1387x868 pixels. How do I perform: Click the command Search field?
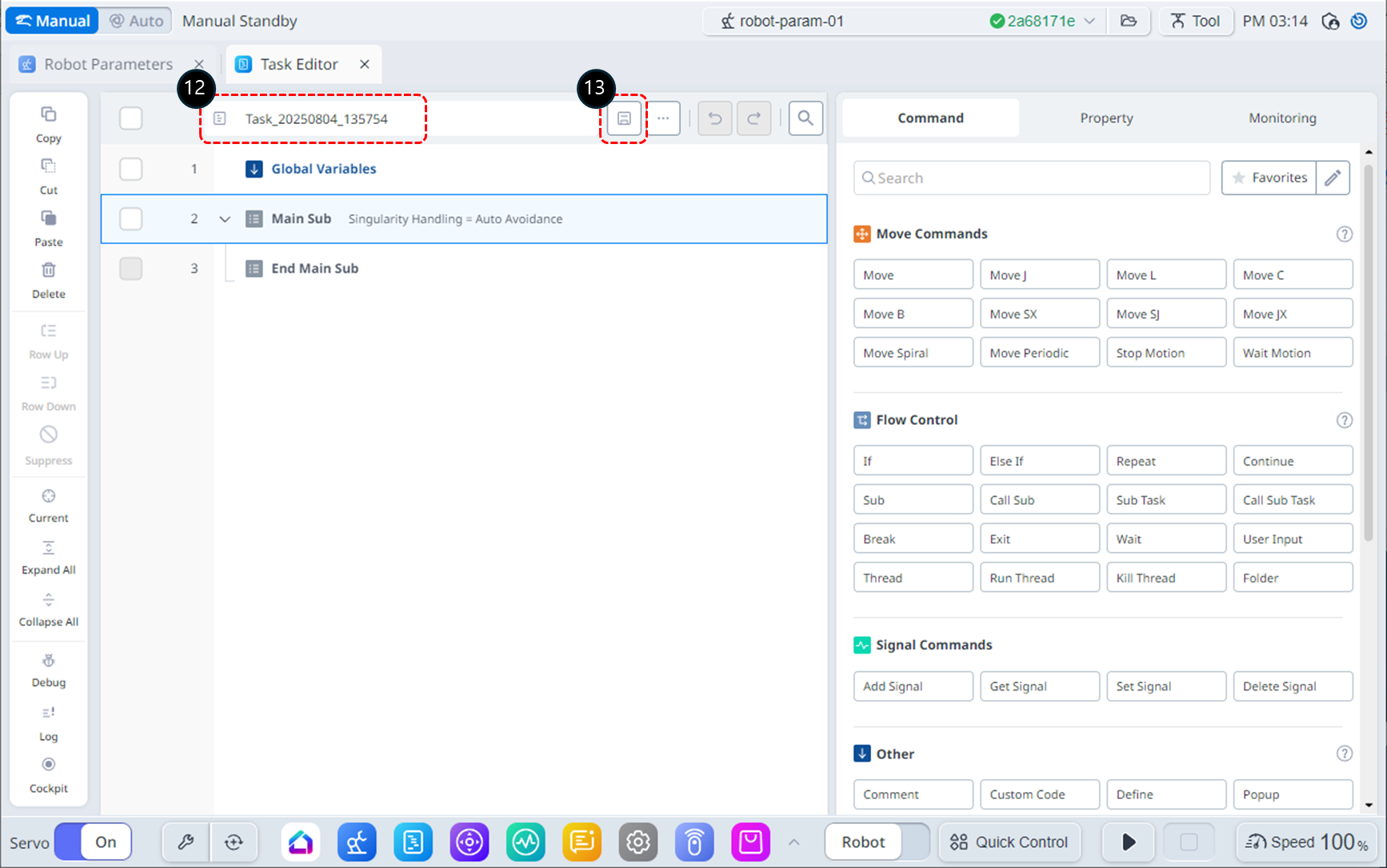click(1032, 178)
